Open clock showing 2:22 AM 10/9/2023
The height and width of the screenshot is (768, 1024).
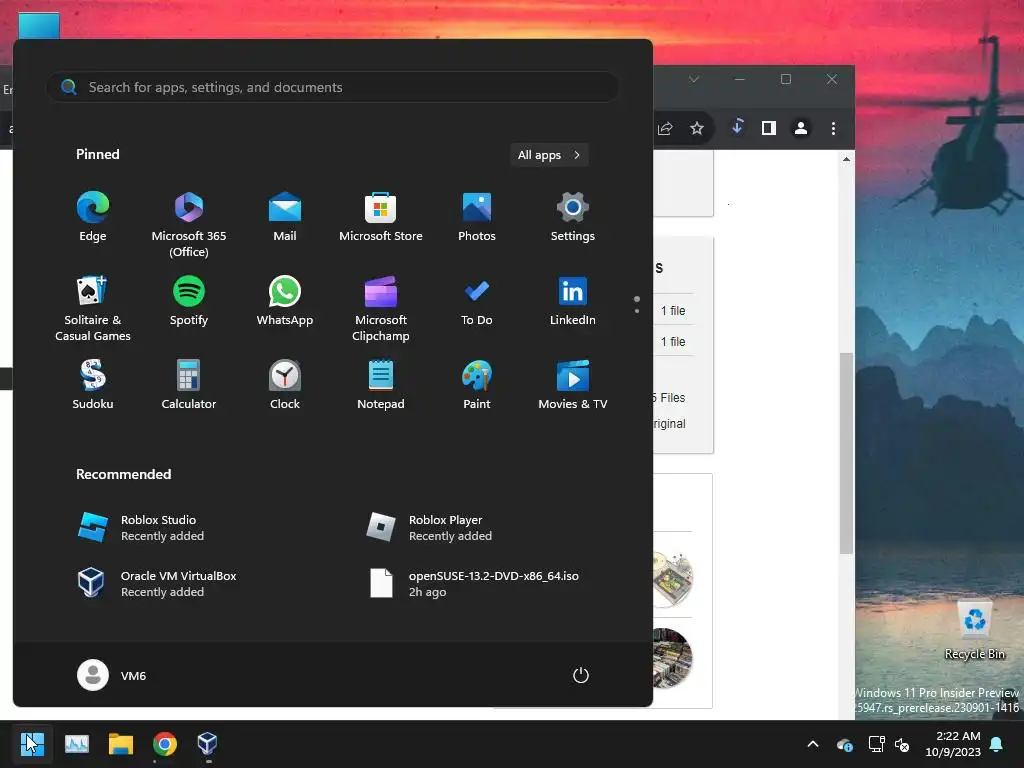click(953, 744)
